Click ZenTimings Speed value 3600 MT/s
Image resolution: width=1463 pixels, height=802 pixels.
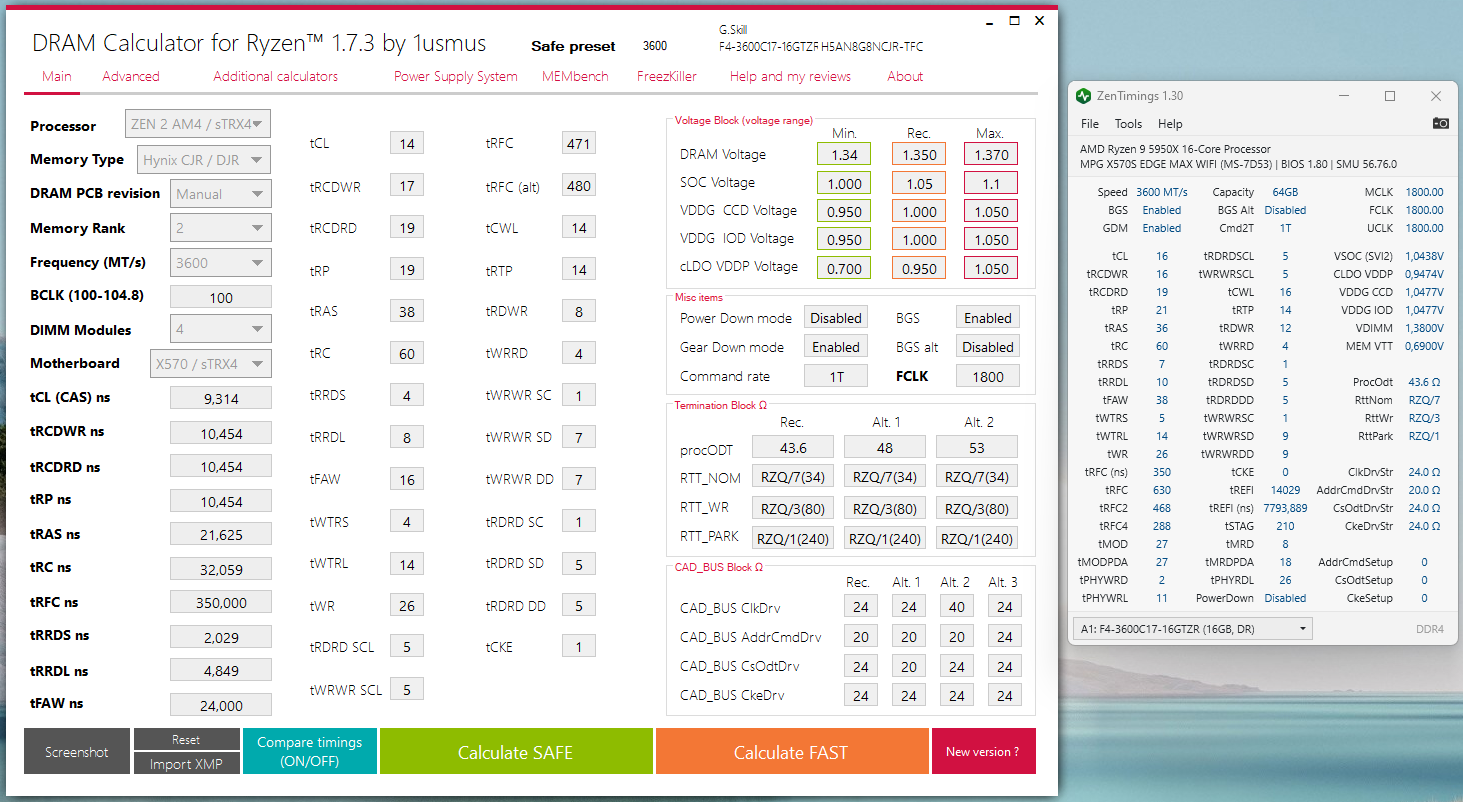[1161, 192]
